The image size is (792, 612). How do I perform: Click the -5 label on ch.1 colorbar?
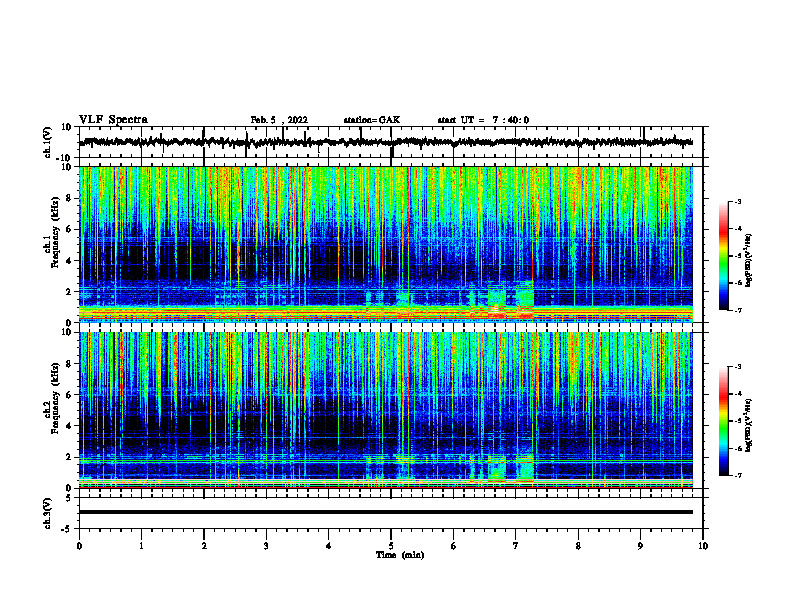click(x=738, y=256)
